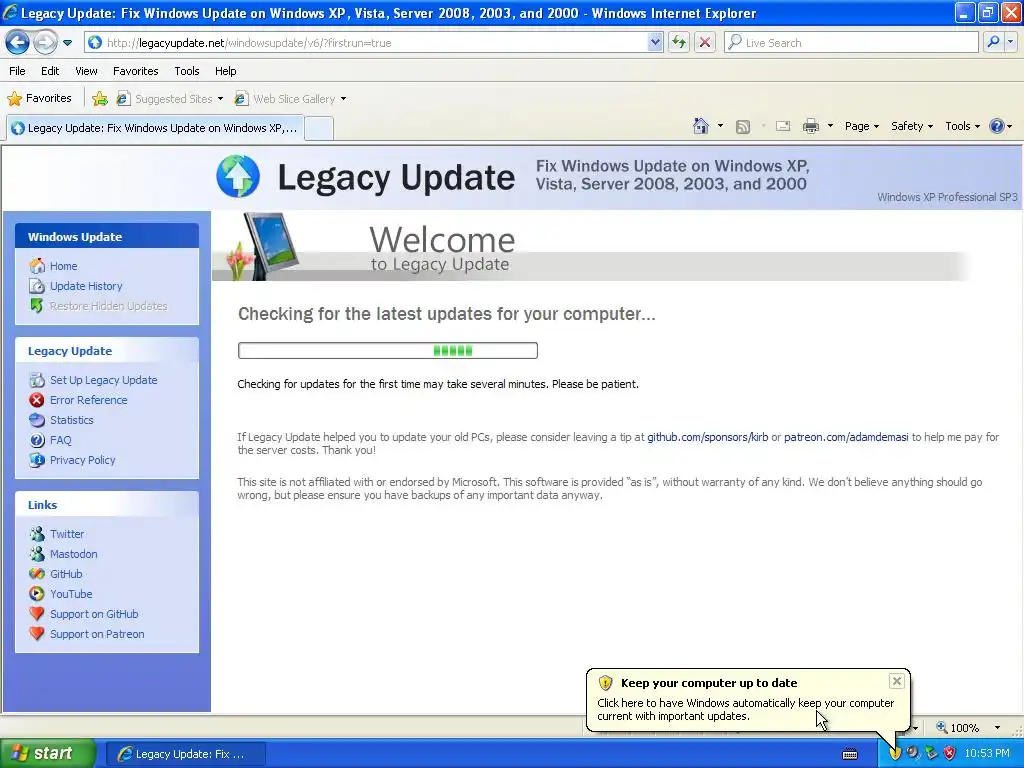Click the Search magnifier button
Viewport: 1024px width, 768px height.
(993, 42)
